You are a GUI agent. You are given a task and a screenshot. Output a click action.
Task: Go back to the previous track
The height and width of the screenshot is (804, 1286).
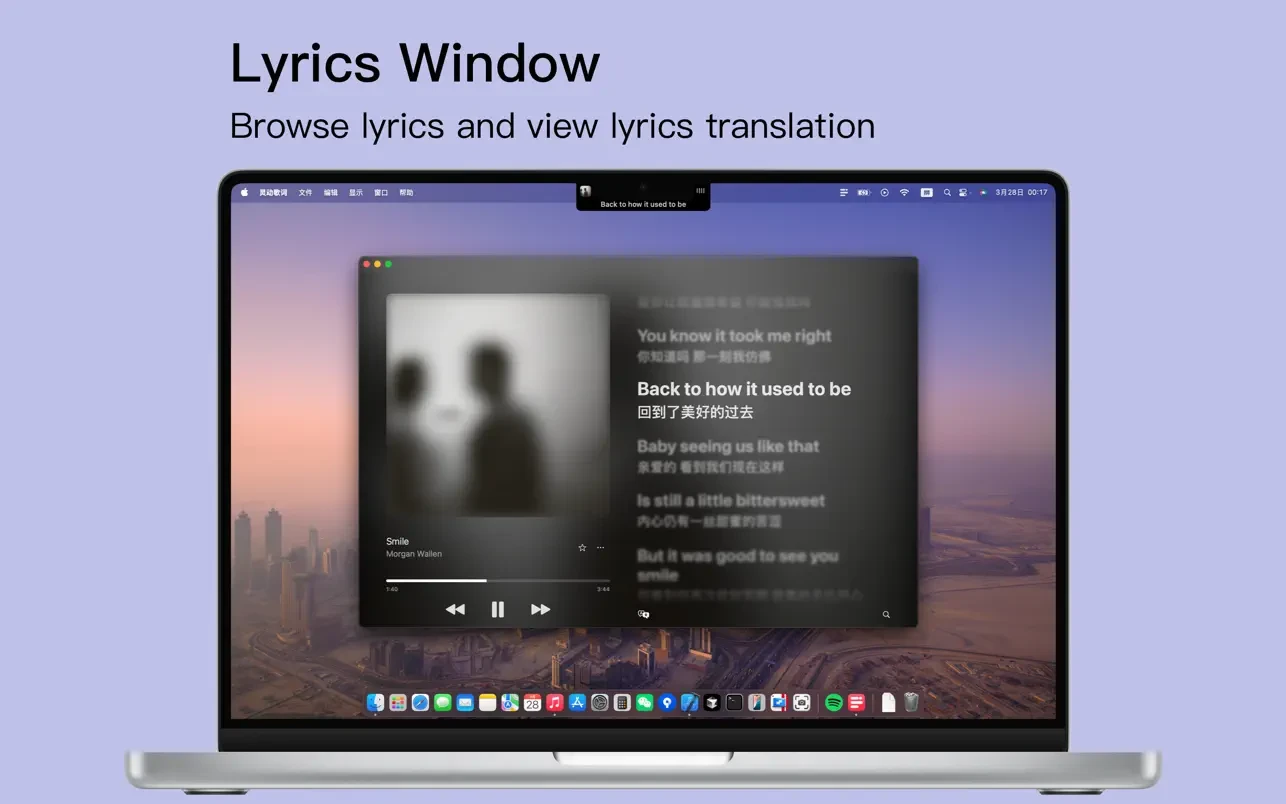tap(455, 609)
